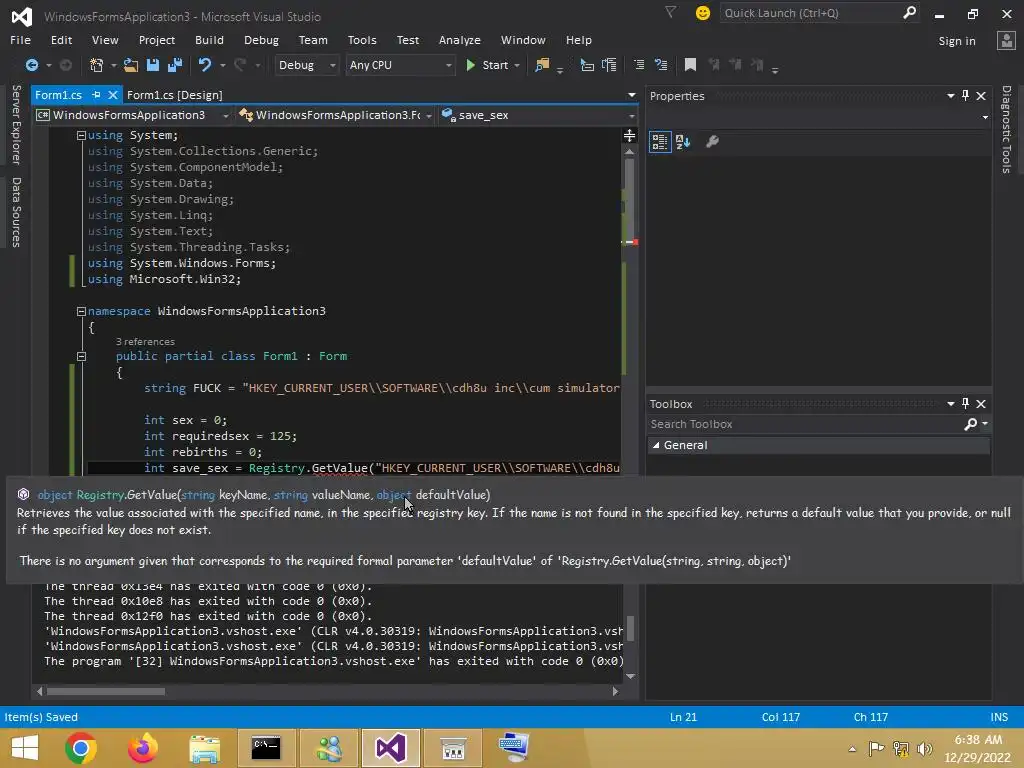Start debugging with the green play button
1024x768 pixels.
(x=470, y=65)
